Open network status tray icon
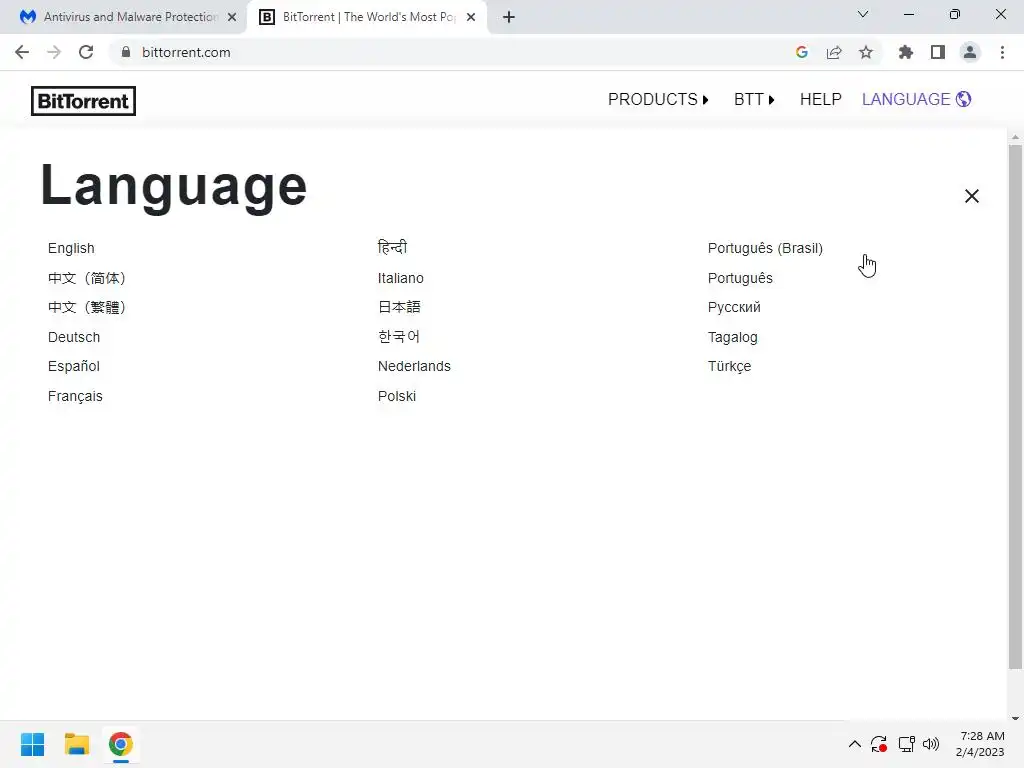 click(x=906, y=744)
